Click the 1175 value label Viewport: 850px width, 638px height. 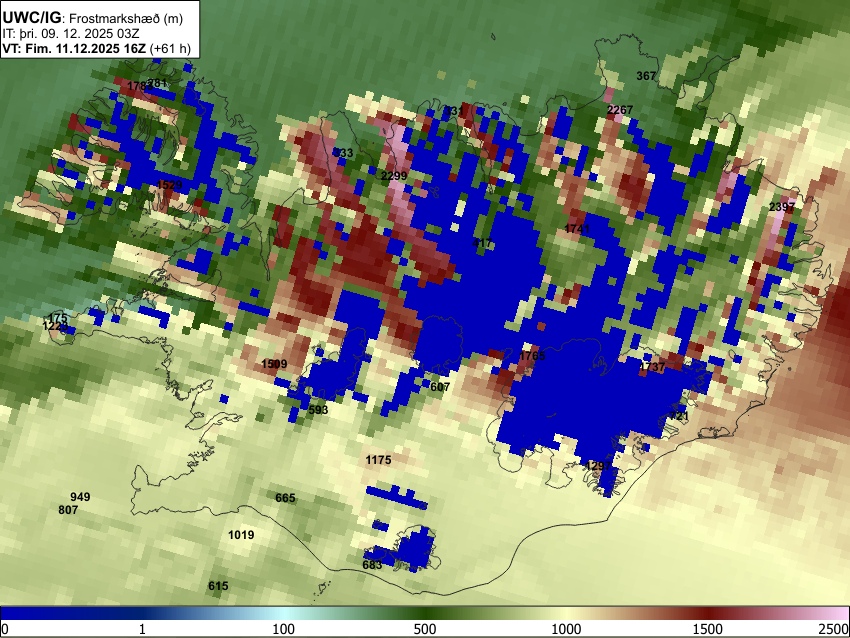tap(378, 460)
